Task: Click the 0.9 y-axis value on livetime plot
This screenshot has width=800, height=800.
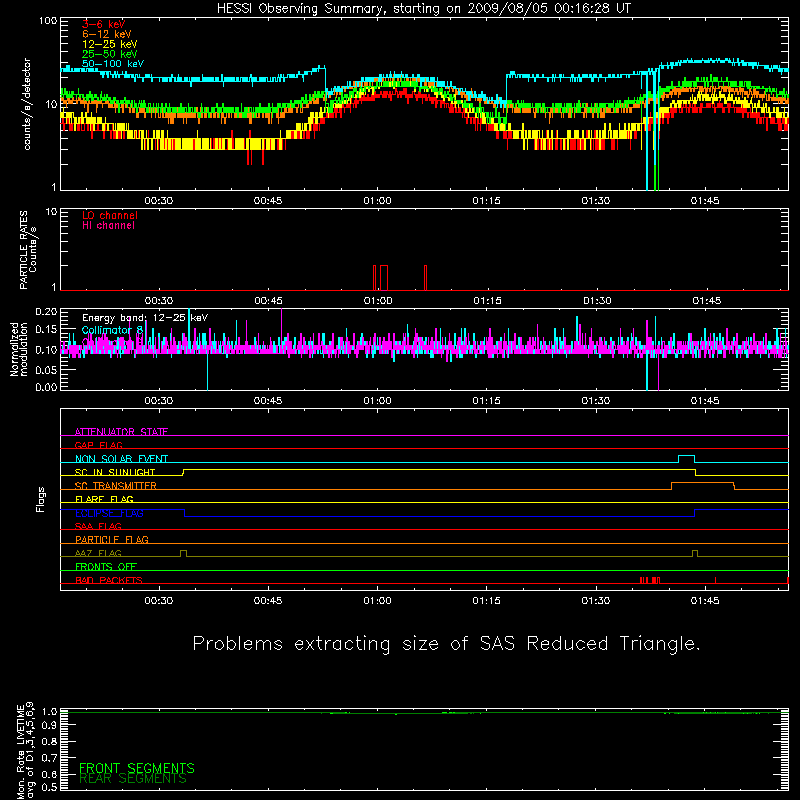Action: click(x=49, y=725)
